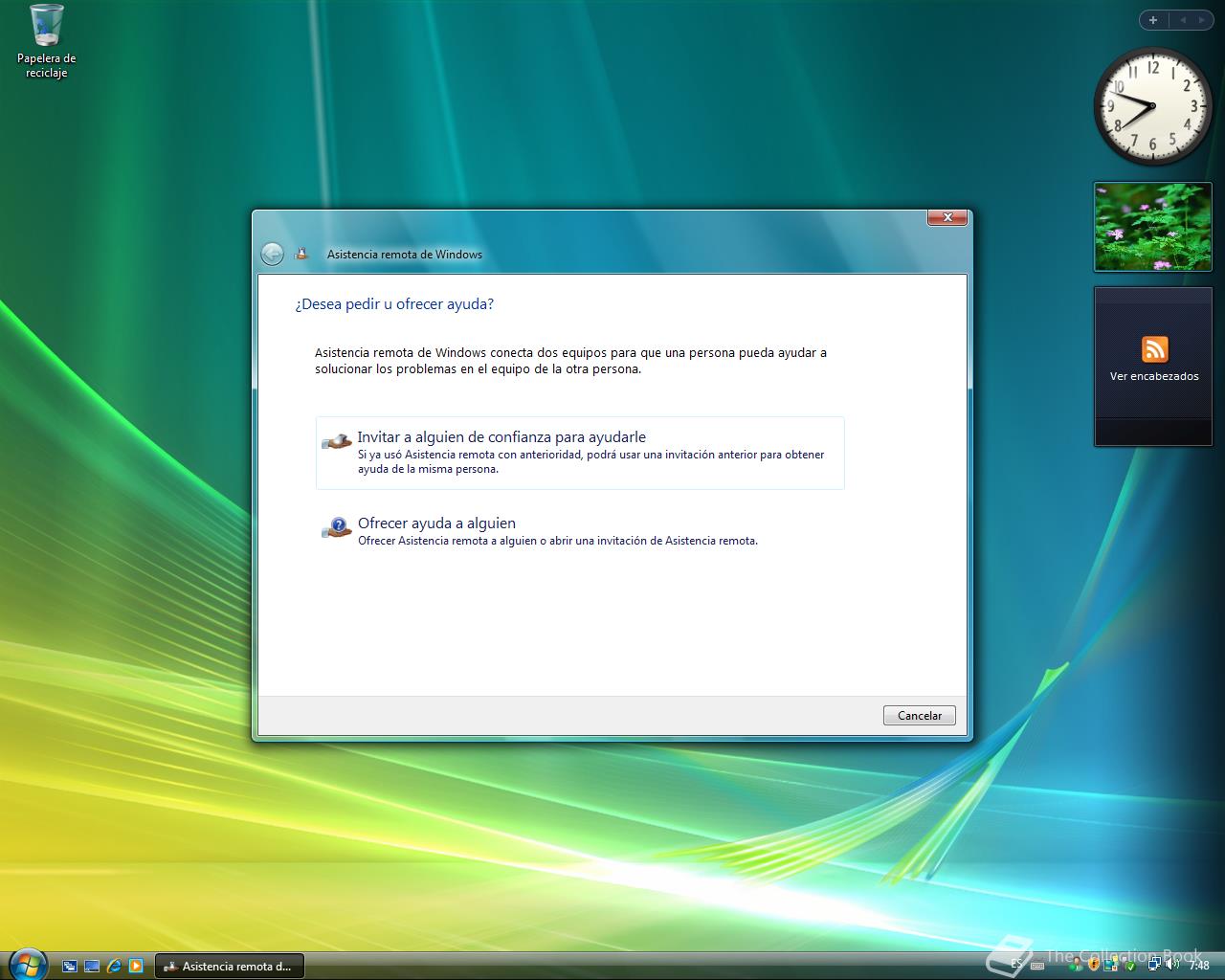Choose Invitar a alguien de confianza para ayudarle

tap(580, 453)
